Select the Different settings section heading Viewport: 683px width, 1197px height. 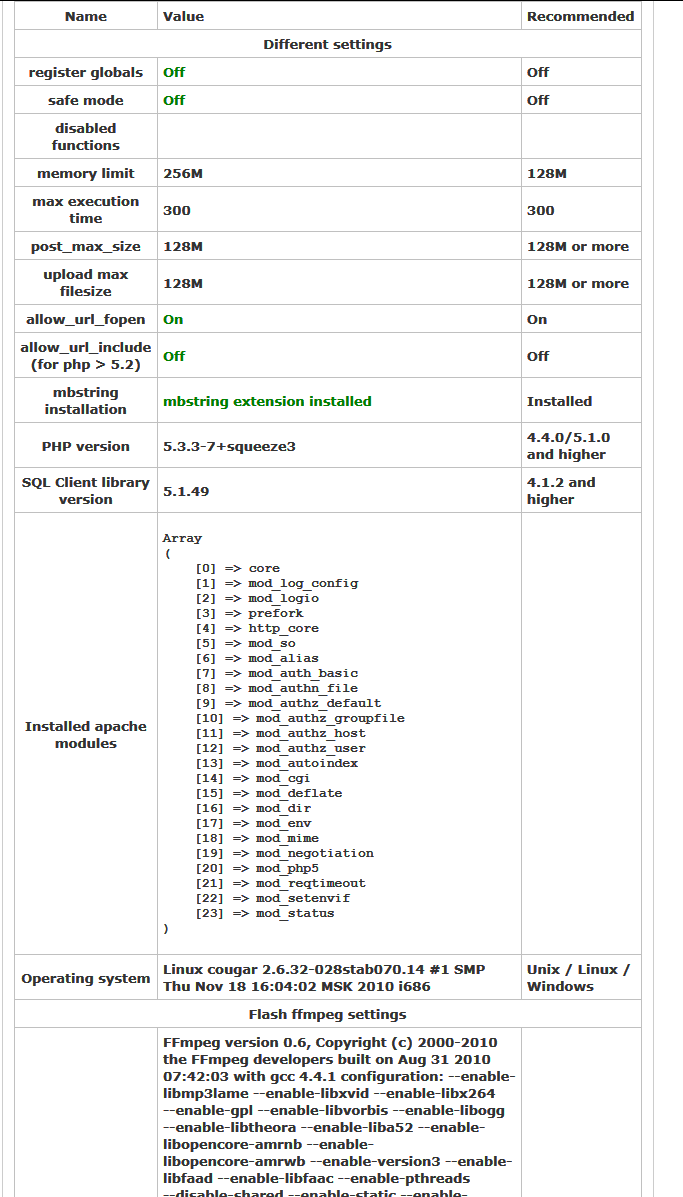pyautogui.click(x=327, y=44)
